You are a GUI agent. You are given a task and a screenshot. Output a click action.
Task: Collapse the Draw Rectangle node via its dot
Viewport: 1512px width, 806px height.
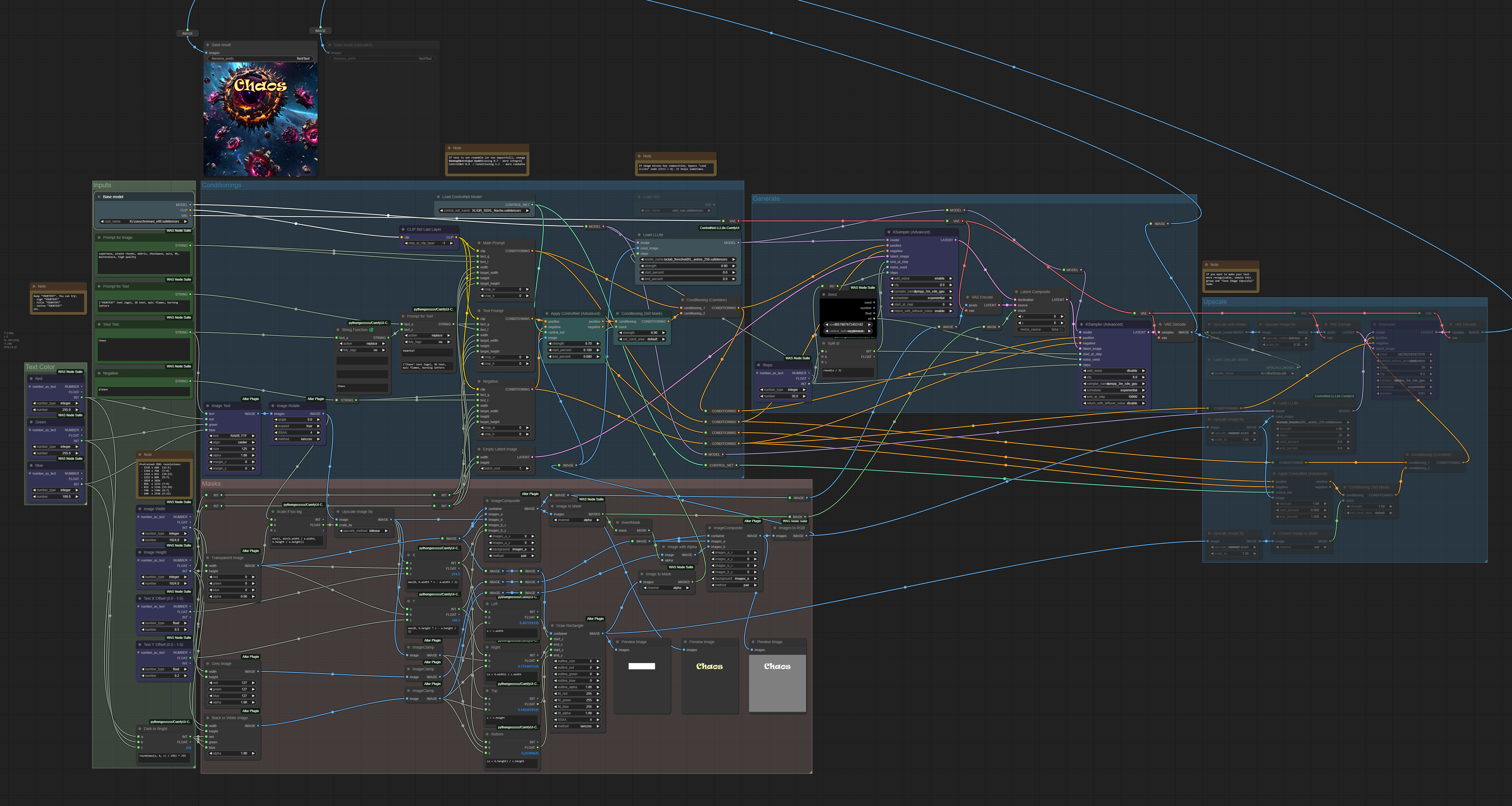(552, 626)
